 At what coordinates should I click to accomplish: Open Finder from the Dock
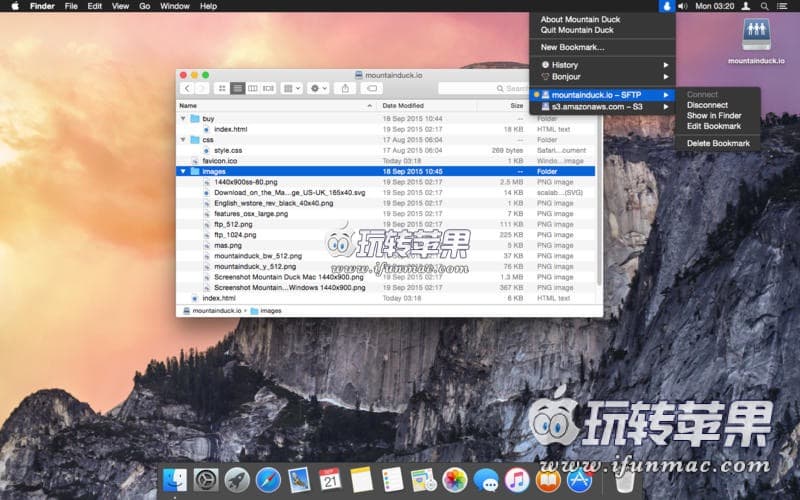tap(174, 480)
